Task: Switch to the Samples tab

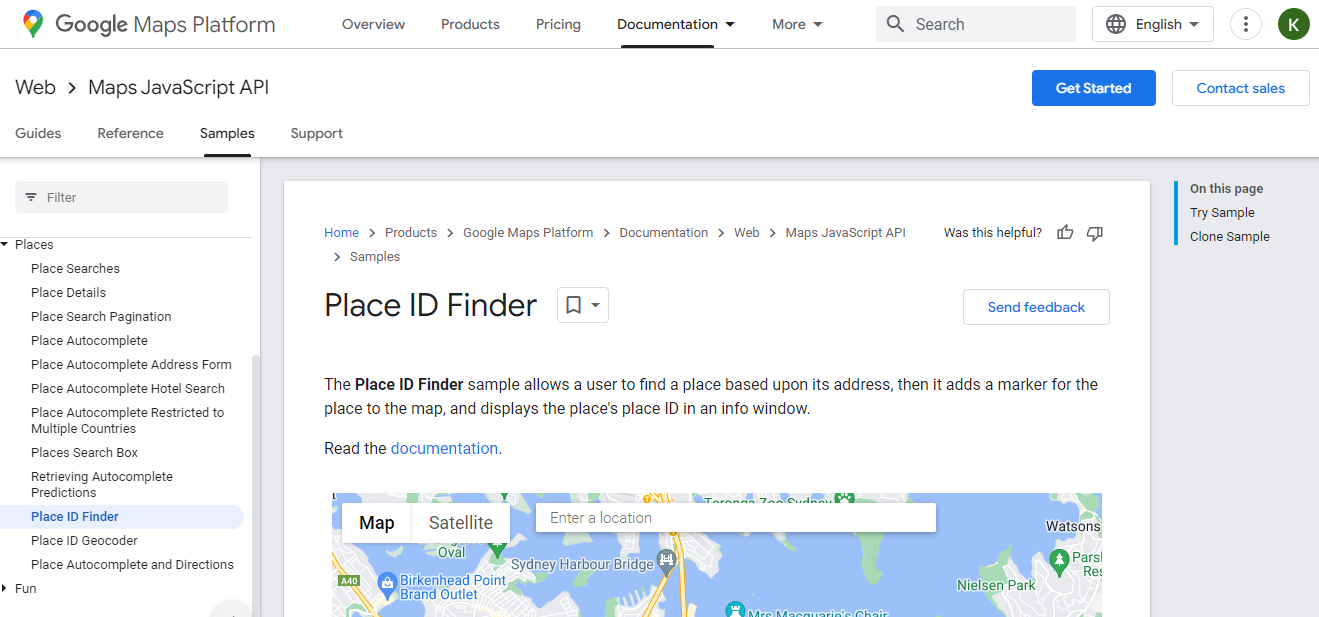Action: point(227,133)
